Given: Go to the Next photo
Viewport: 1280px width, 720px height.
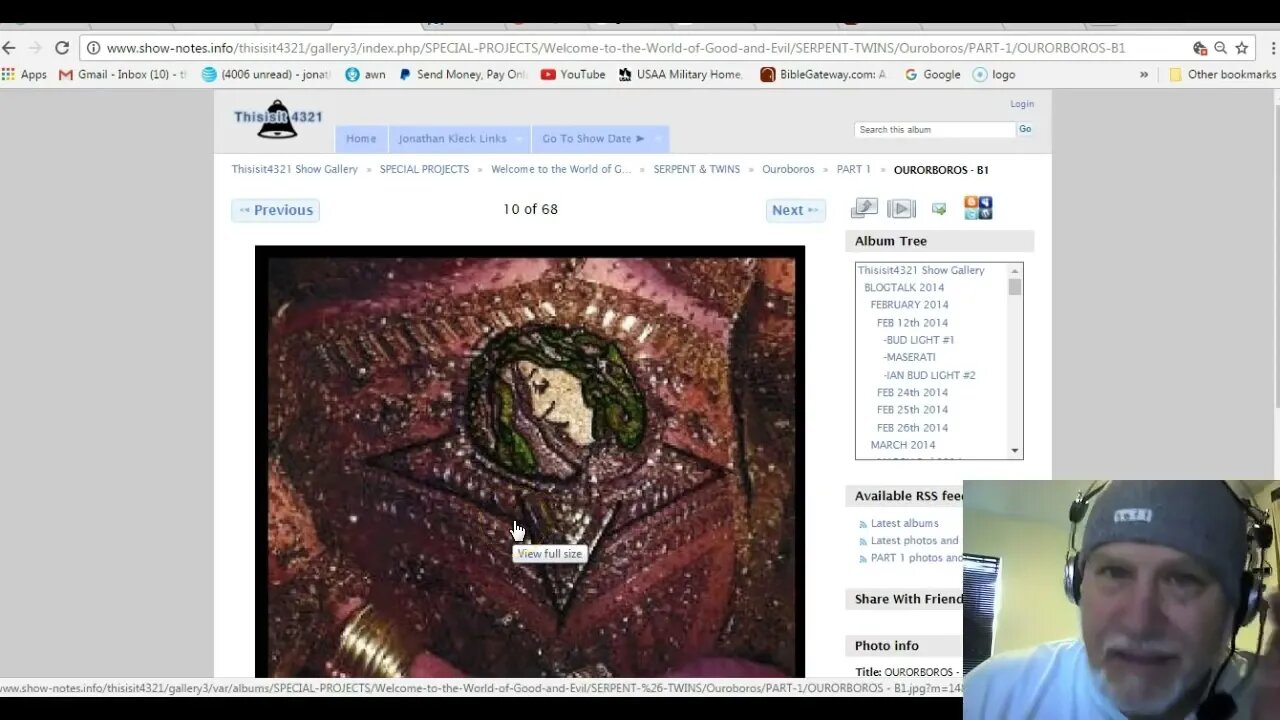Looking at the screenshot, I should pyautogui.click(x=796, y=210).
